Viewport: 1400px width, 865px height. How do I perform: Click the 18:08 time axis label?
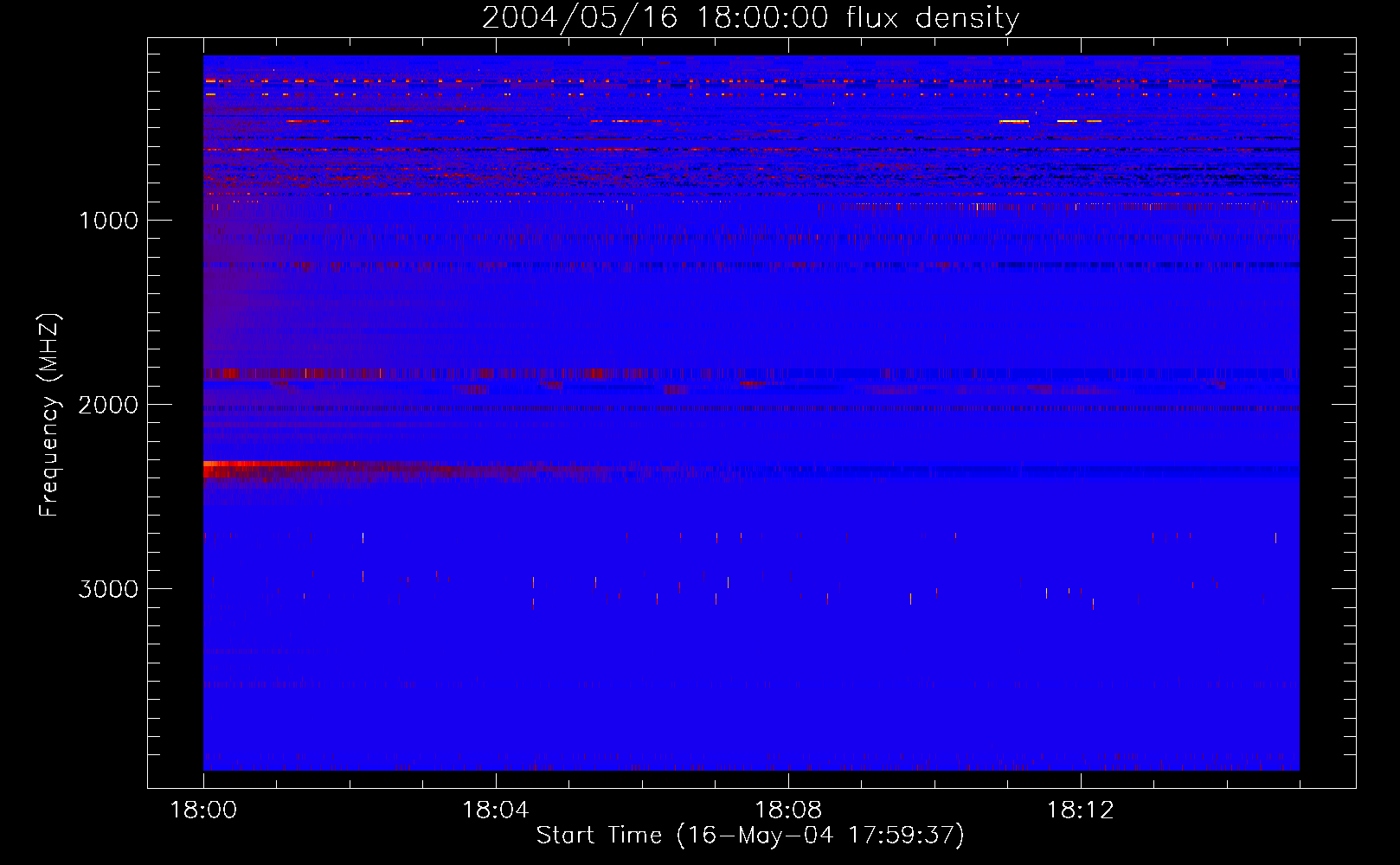[x=788, y=811]
